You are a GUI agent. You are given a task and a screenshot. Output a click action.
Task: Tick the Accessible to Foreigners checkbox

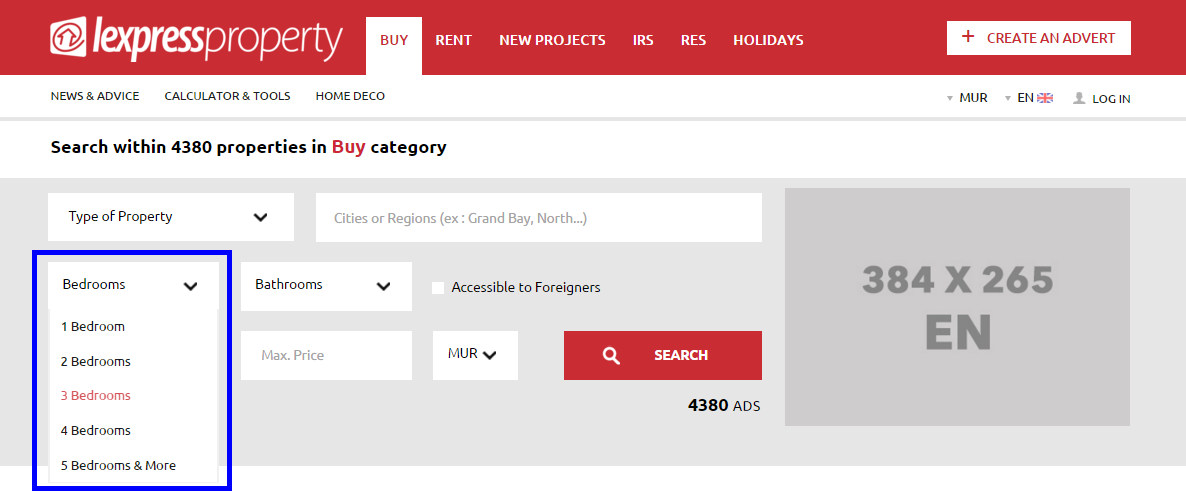(x=438, y=287)
